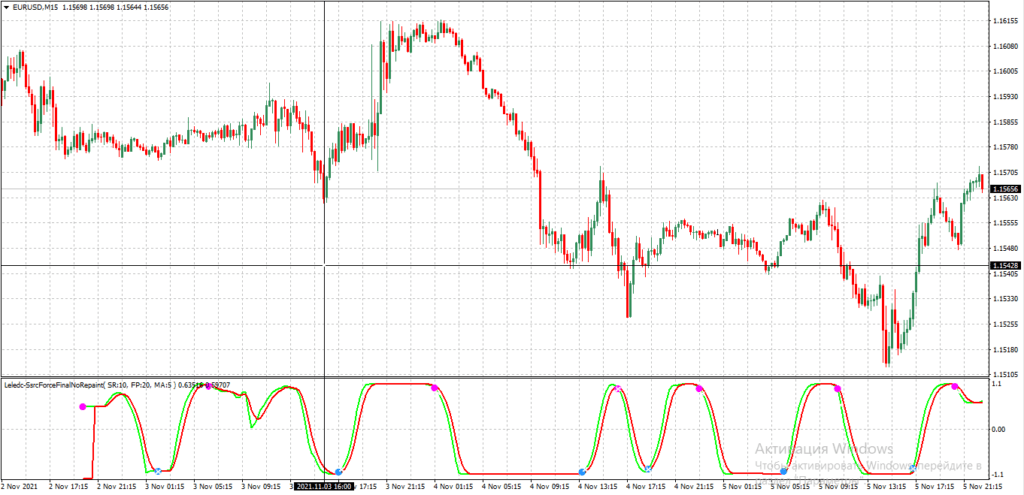Viewport: 1024px width, 495px height.
Task: Click the 0.00 indicator scale label
Action: tap(1000, 429)
